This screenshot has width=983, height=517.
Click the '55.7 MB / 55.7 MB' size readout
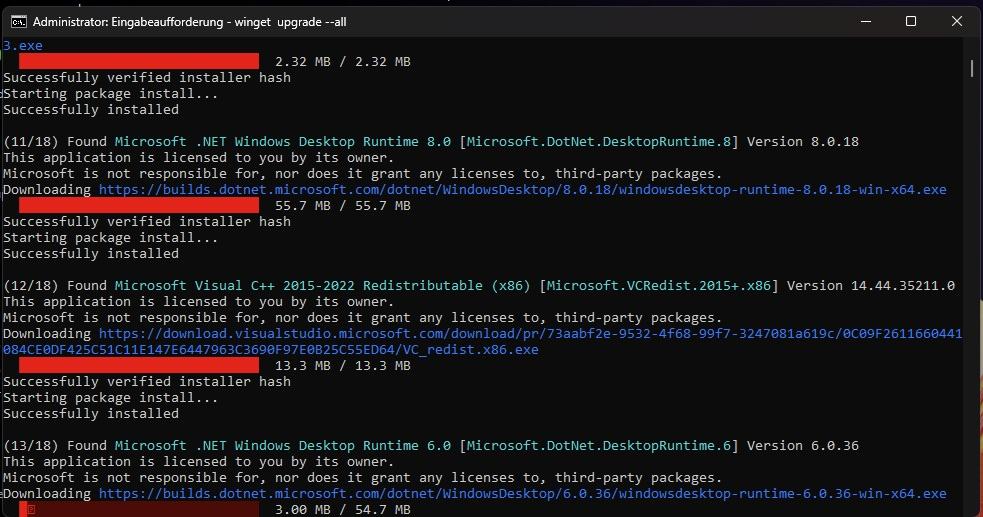coord(343,206)
